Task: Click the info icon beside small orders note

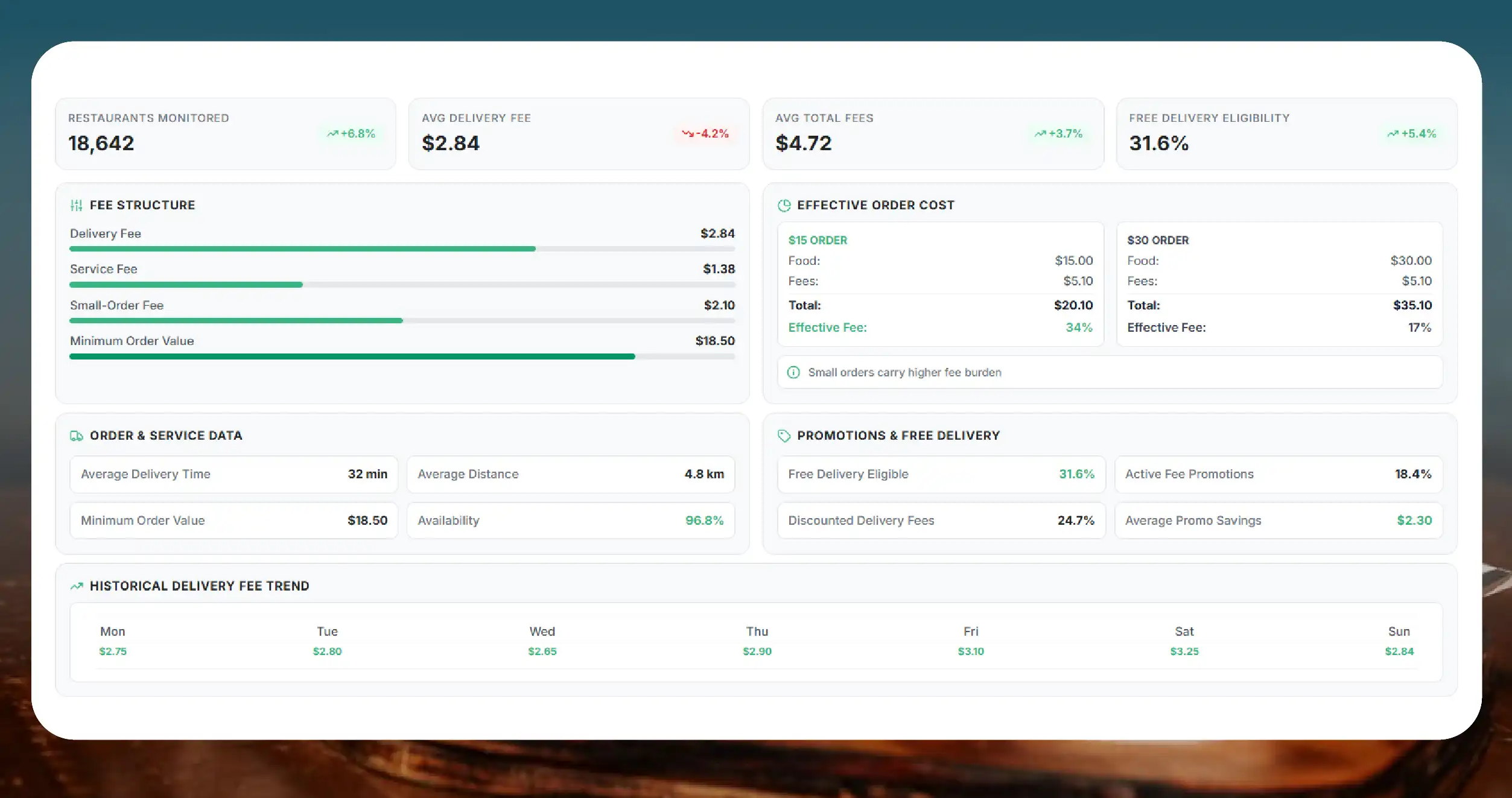Action: 793,373
